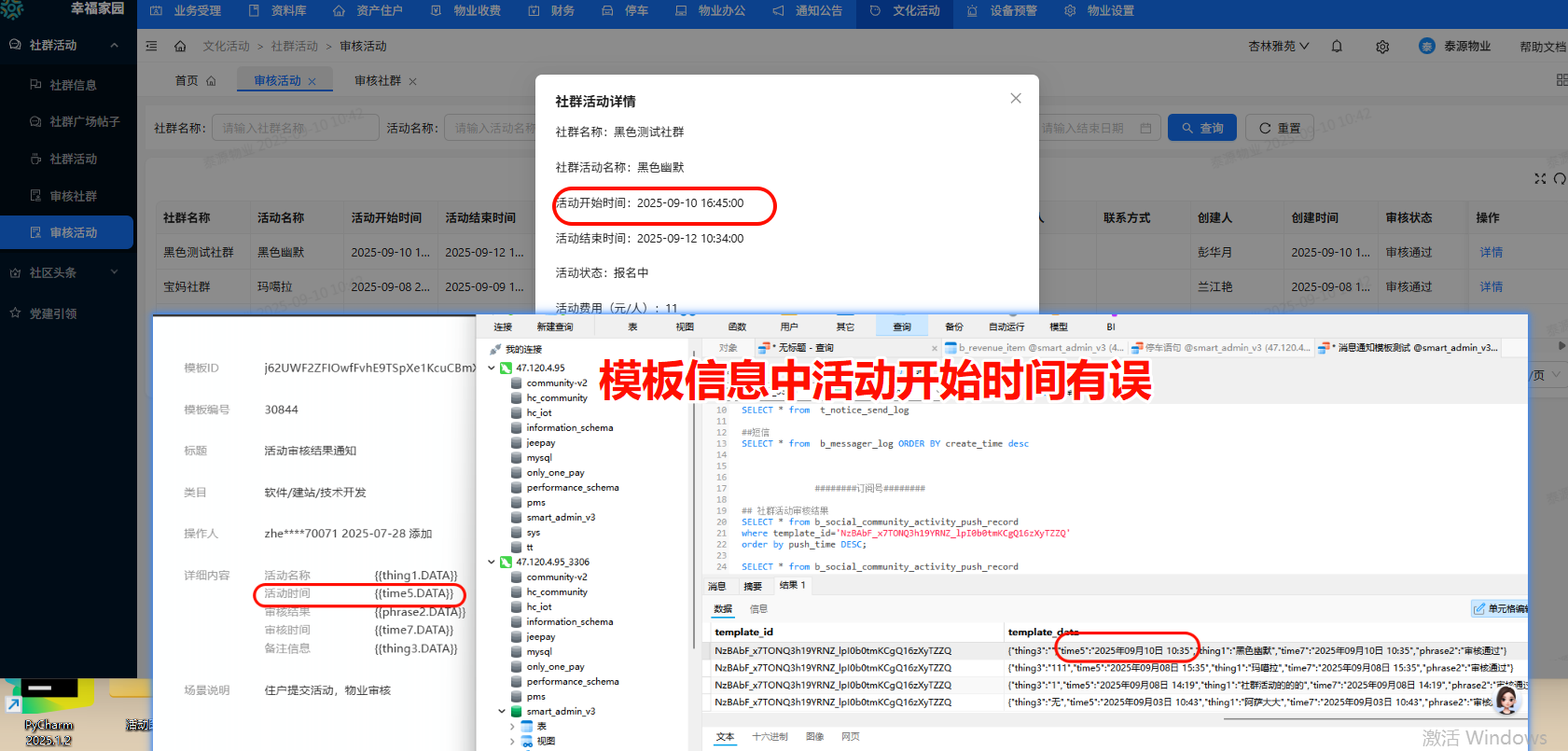This screenshot has height=751, width=1568.
Task: Close the 审核活动 tab
Action: coord(312,82)
